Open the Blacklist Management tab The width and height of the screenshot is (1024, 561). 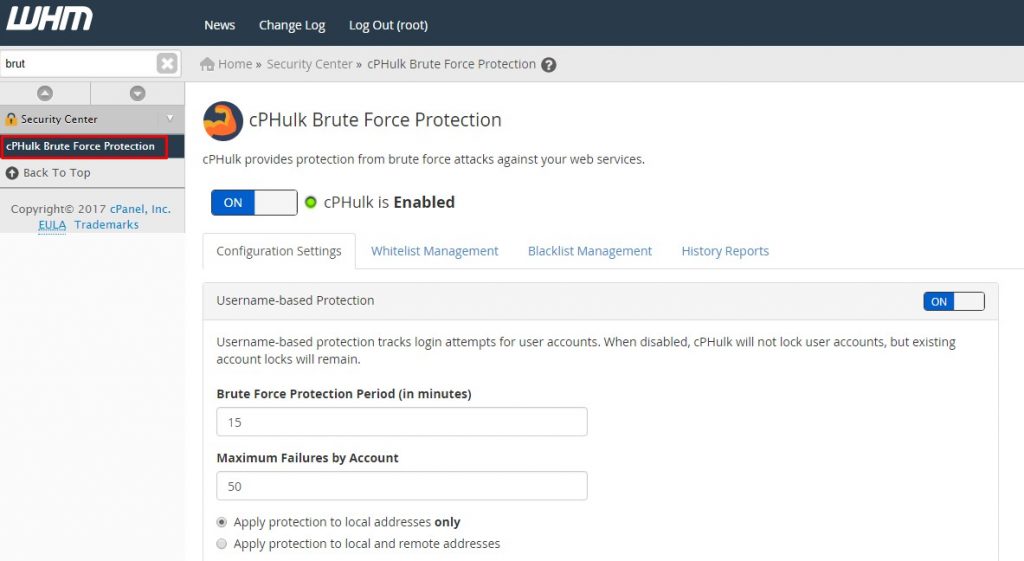tap(590, 251)
